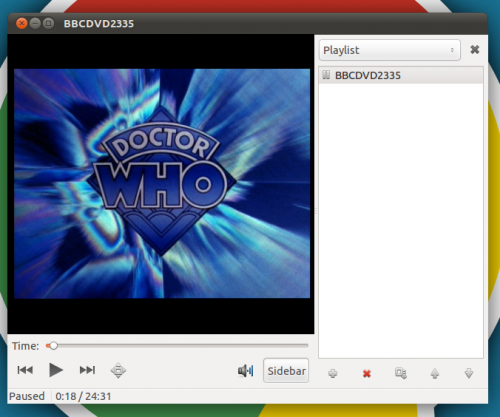Click the Doctor Who video area
Viewport: 500px width, 417px height.
(x=162, y=184)
